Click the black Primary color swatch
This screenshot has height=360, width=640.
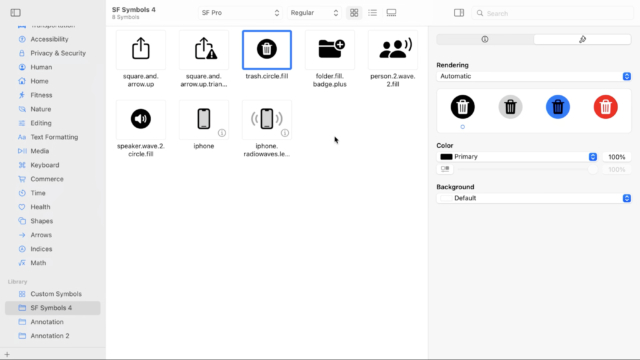(x=446, y=157)
